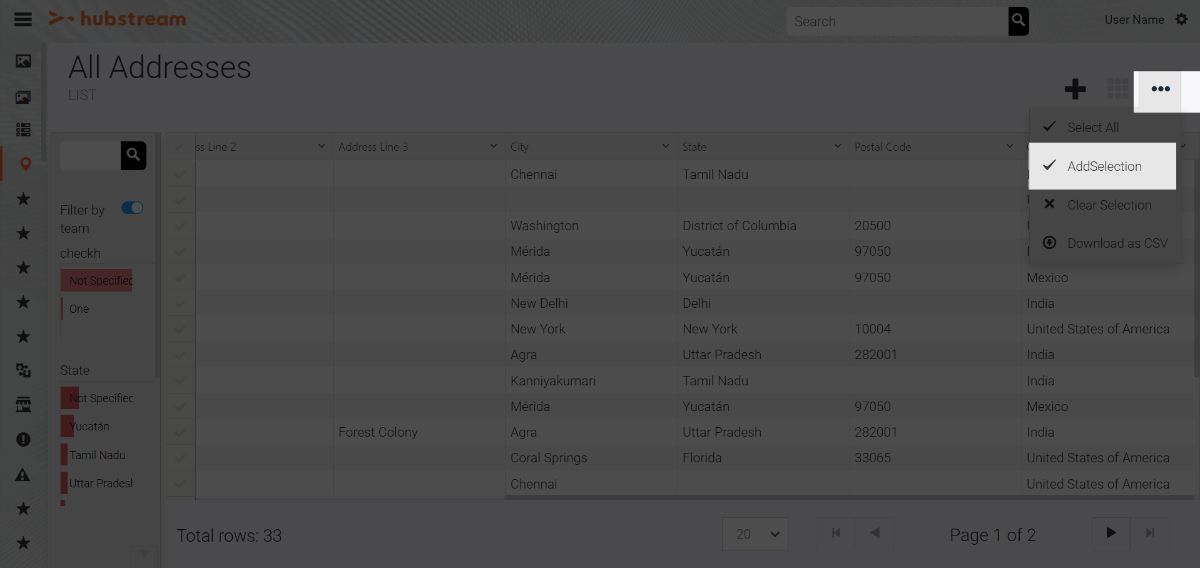1200x568 pixels.
Task: Click the Forest Colony cell
Action: 378,432
